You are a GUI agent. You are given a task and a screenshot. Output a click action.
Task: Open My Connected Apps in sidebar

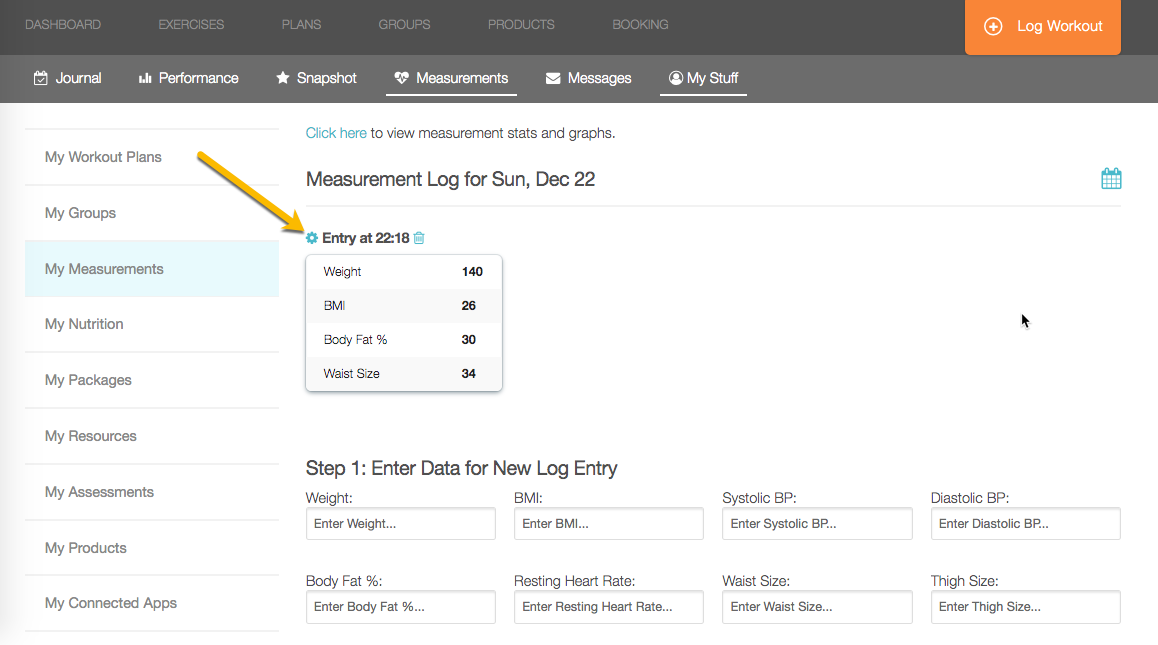tap(152, 604)
